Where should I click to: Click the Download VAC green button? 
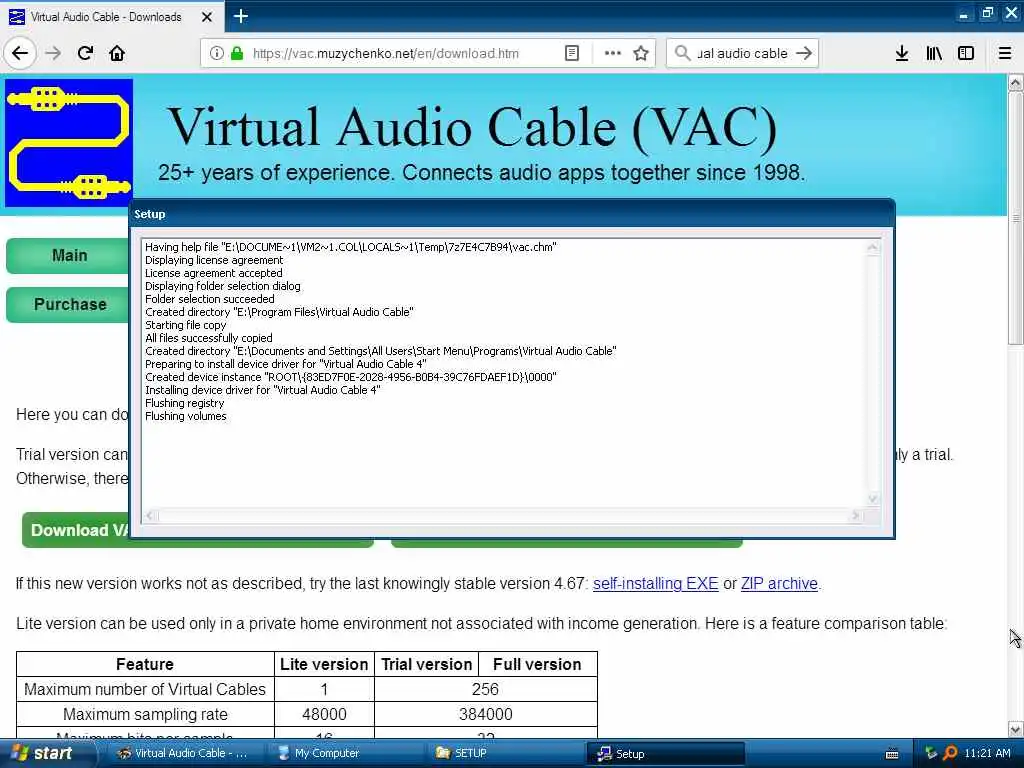76,530
